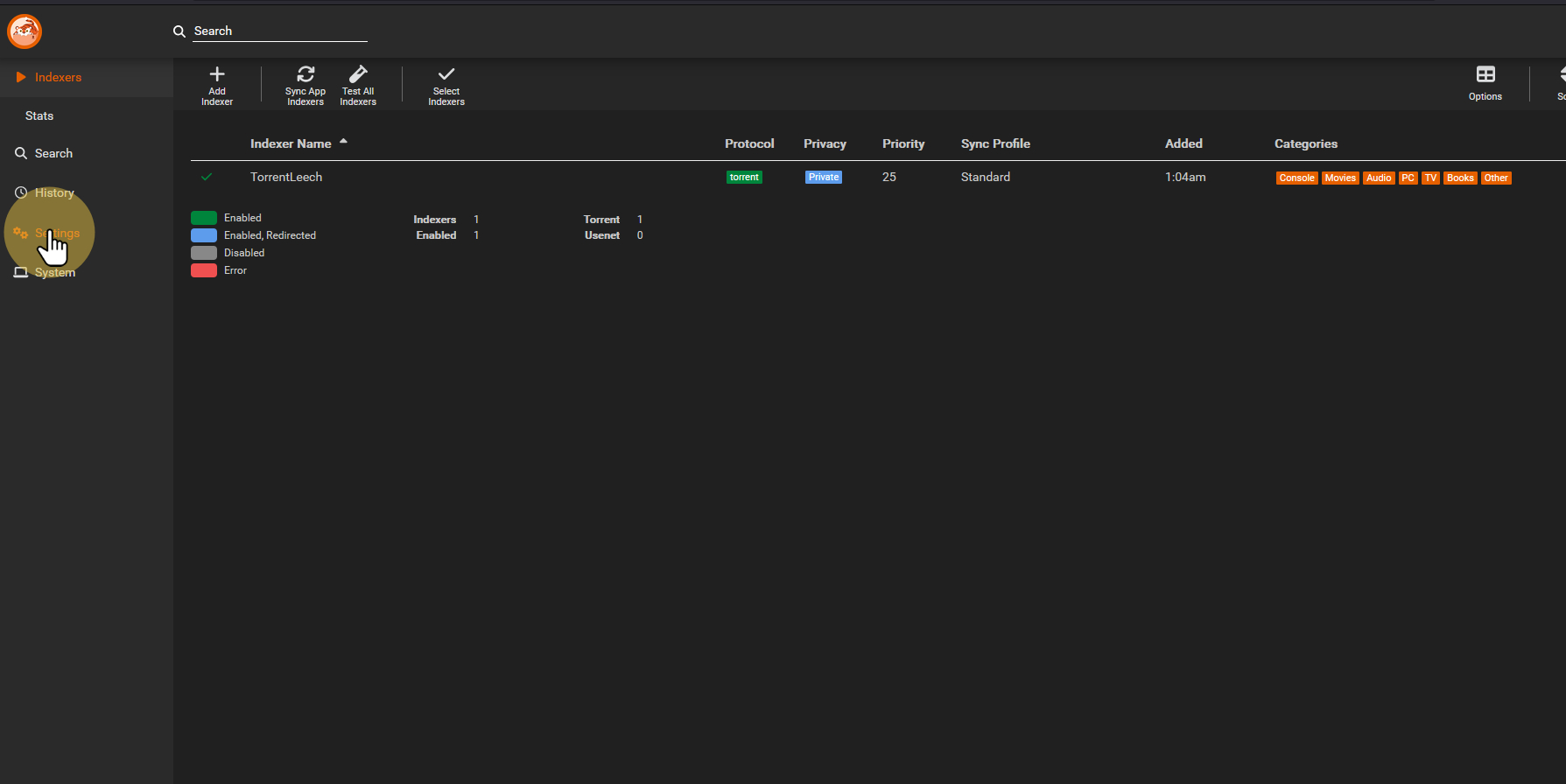Toggle the Indexer Name sort arrow
Viewport: 1566px width, 784px height.
click(343, 141)
